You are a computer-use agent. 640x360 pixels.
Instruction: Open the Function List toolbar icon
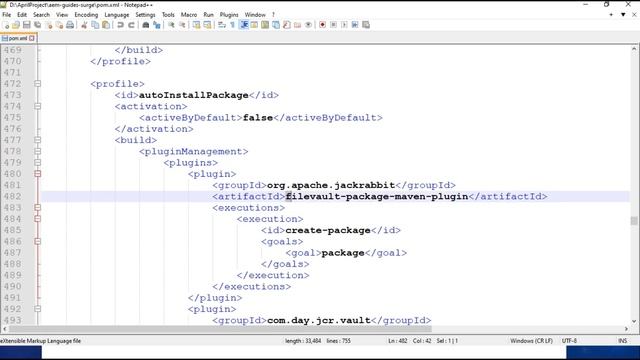coord(287,25)
